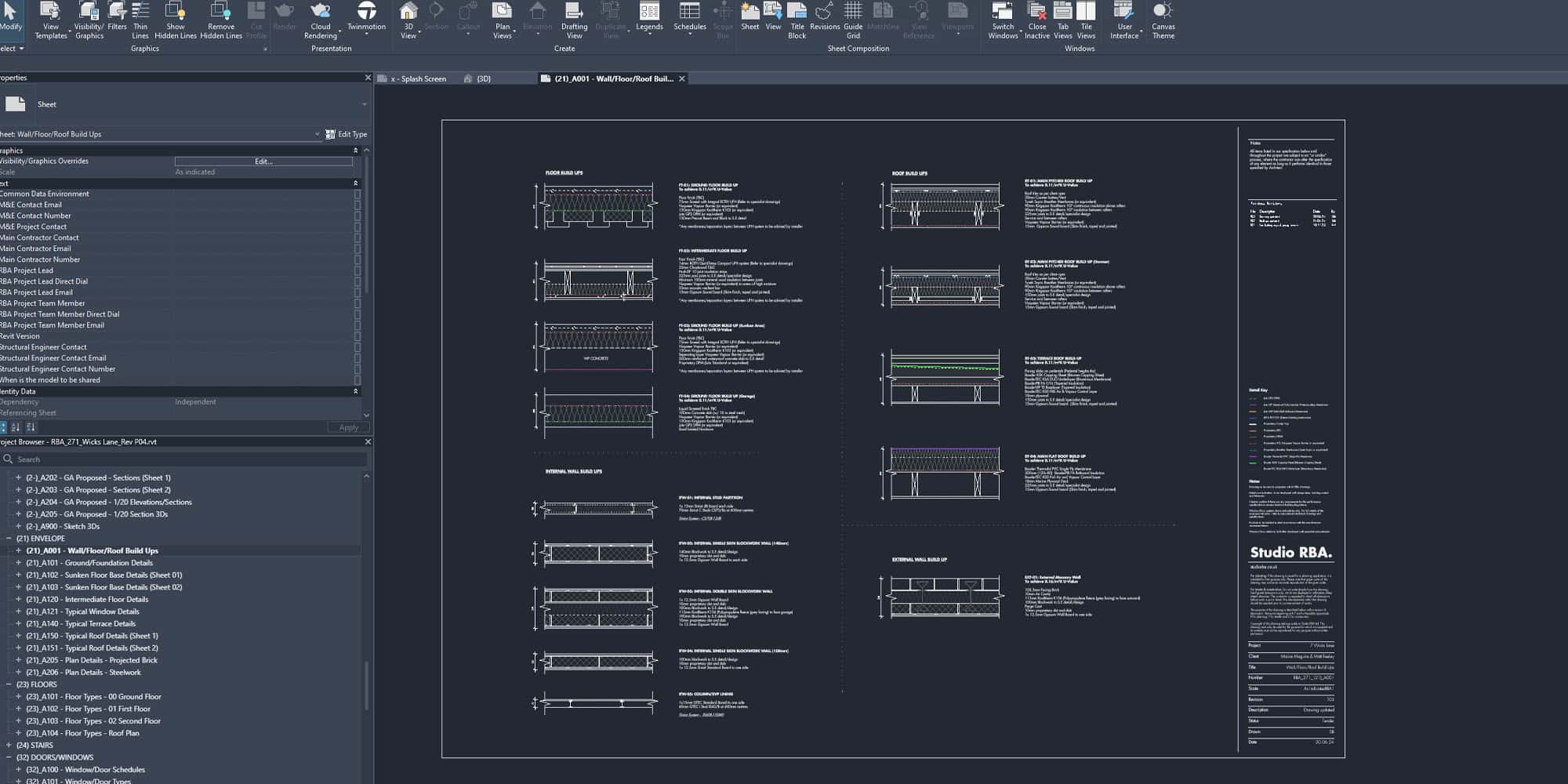Screen dimensions: 1568x784
Task: Click Edit... for Visibility/Graphics Overrides
Action: click(x=263, y=162)
